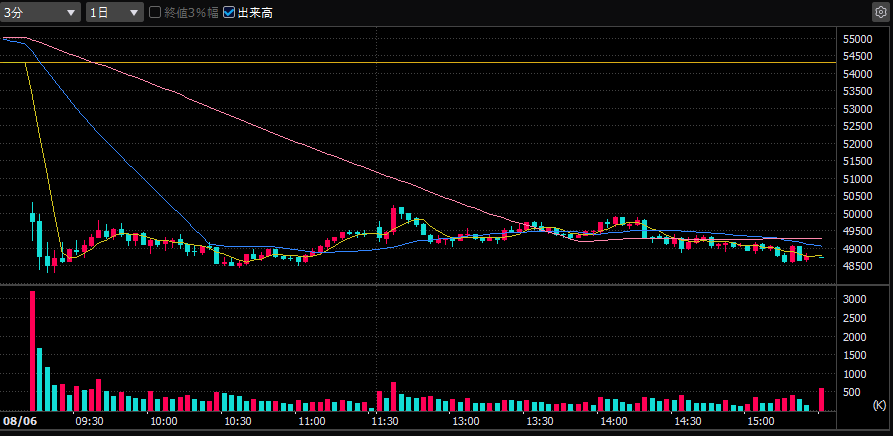Click the 49000 price axis label
This screenshot has width=893, height=436.
857,249
